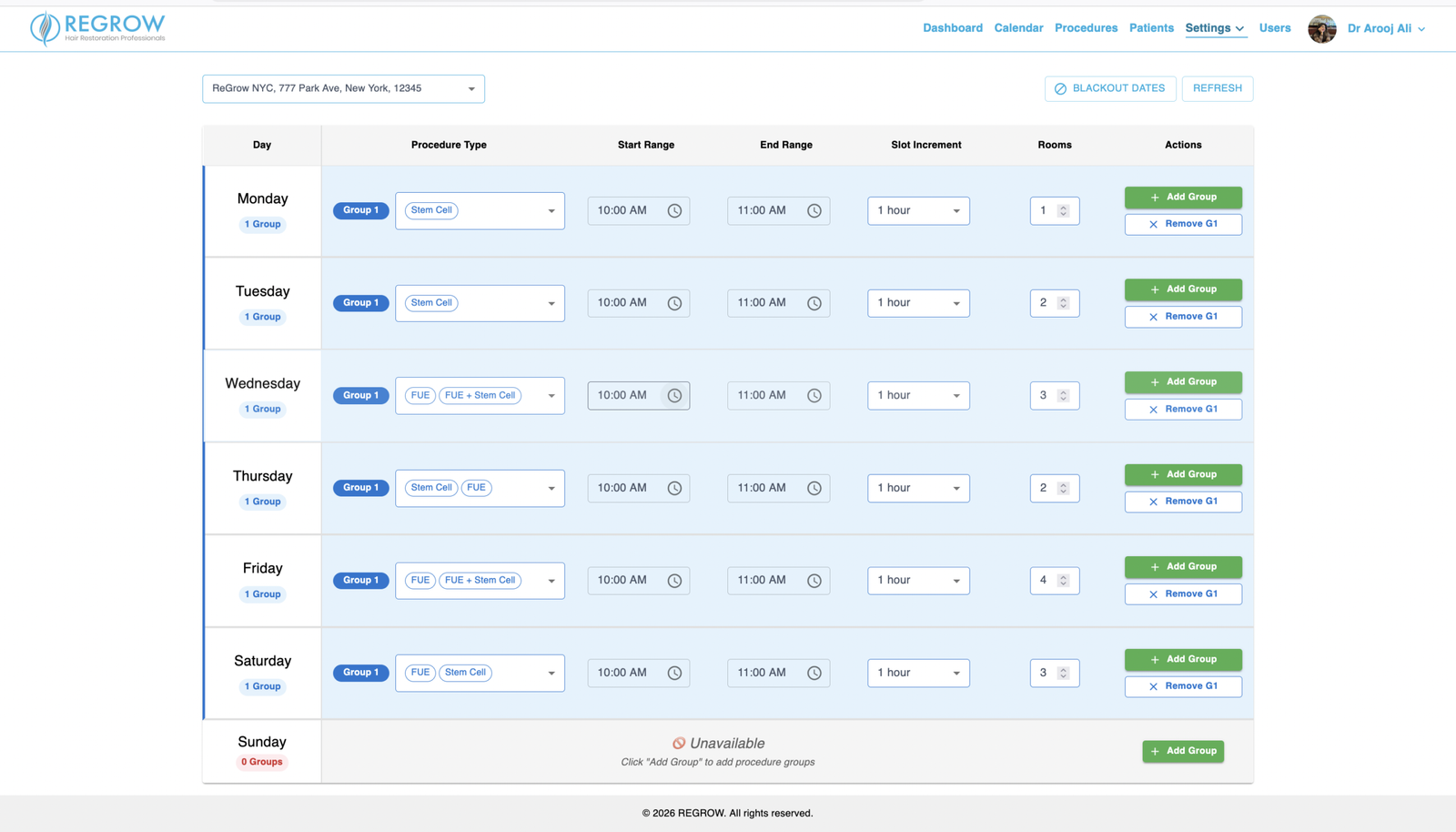Open Monday slot increment dropdown
Viewport: 1456px width, 832px height.
coord(918,211)
